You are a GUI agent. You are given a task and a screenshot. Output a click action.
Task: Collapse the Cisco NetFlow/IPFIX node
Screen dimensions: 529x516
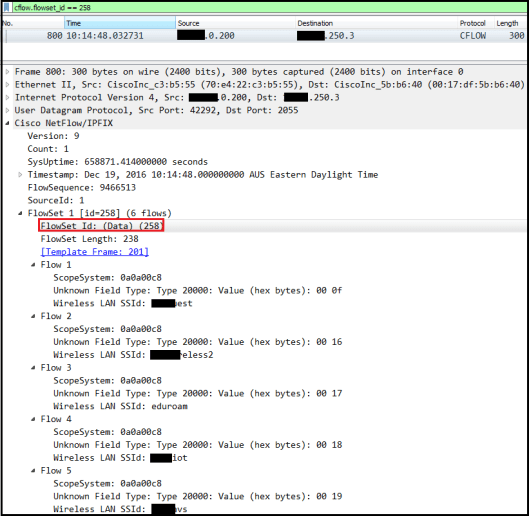(x=7, y=123)
